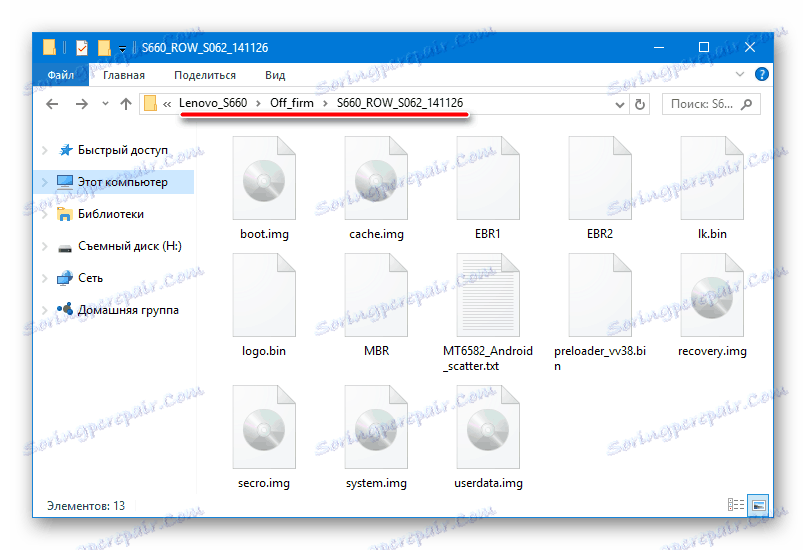This screenshot has height=550, width=806.
Task: Expand Этот компьютер tree node
Action: point(45,182)
